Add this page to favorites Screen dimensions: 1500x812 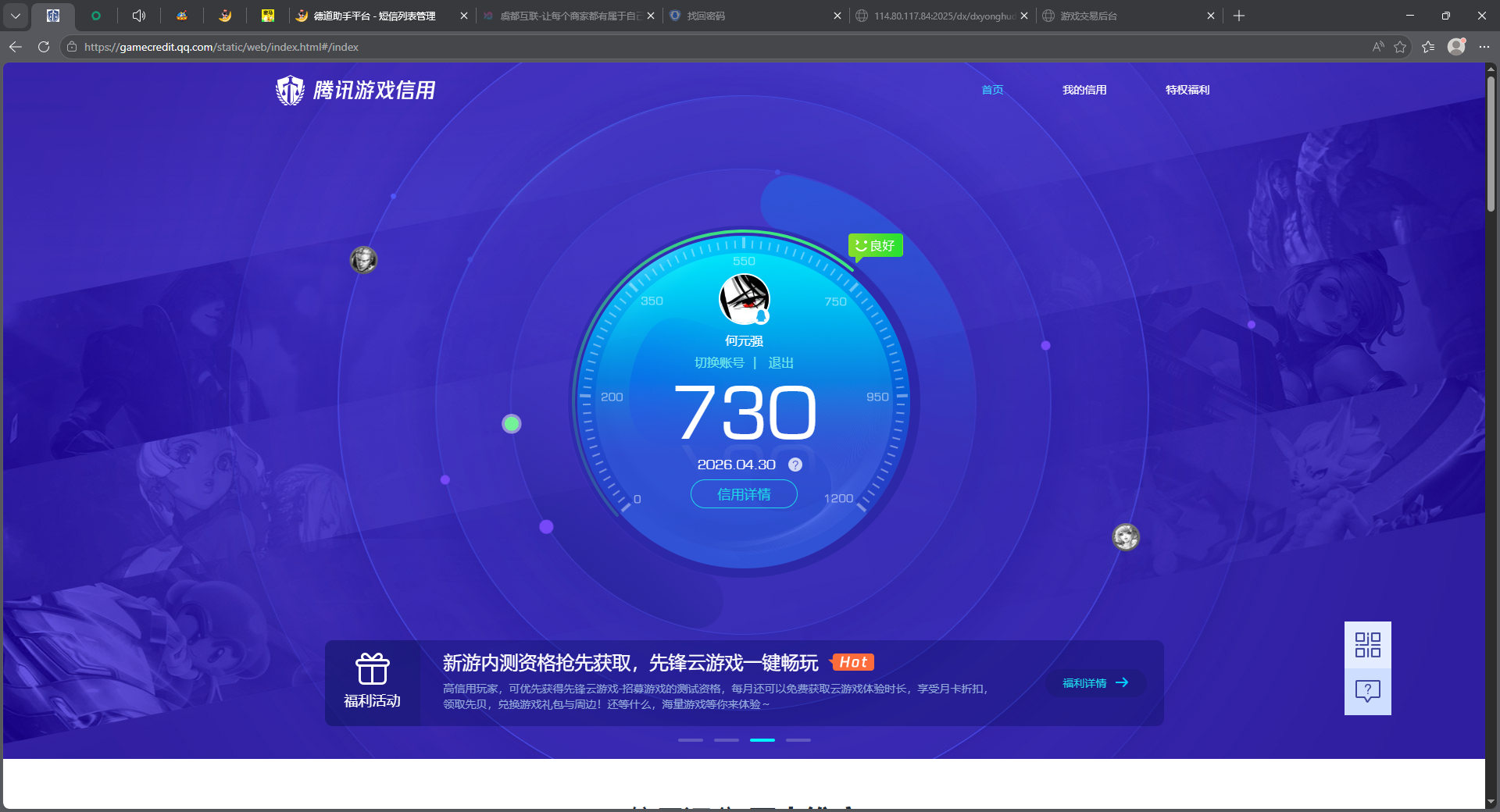point(1400,47)
